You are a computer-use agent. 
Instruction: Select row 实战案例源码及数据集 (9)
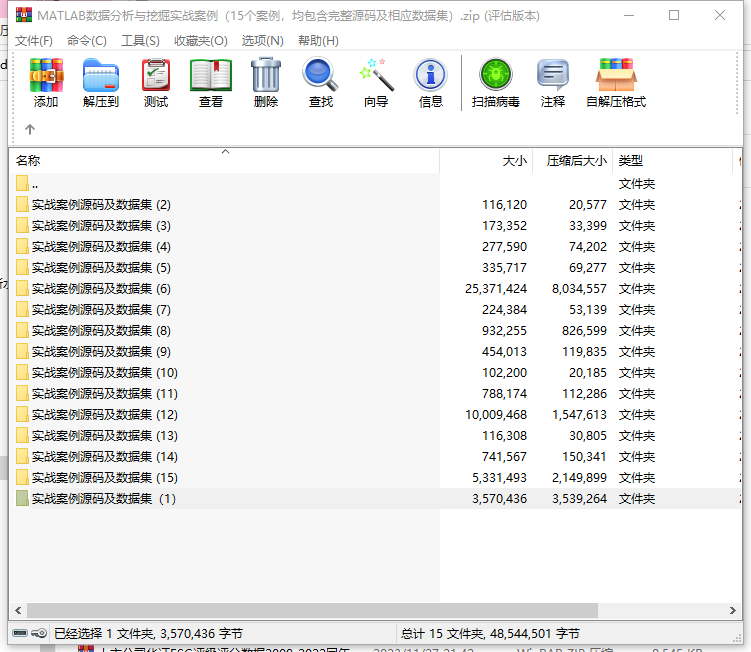[376, 352]
